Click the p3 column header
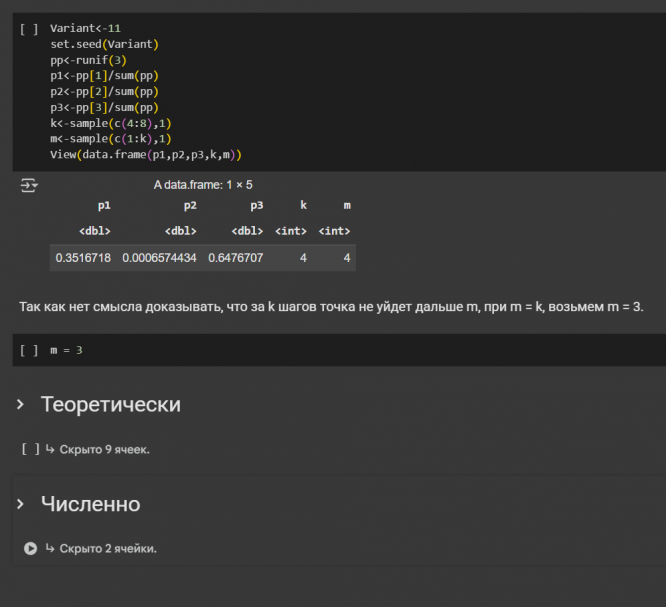 point(257,205)
